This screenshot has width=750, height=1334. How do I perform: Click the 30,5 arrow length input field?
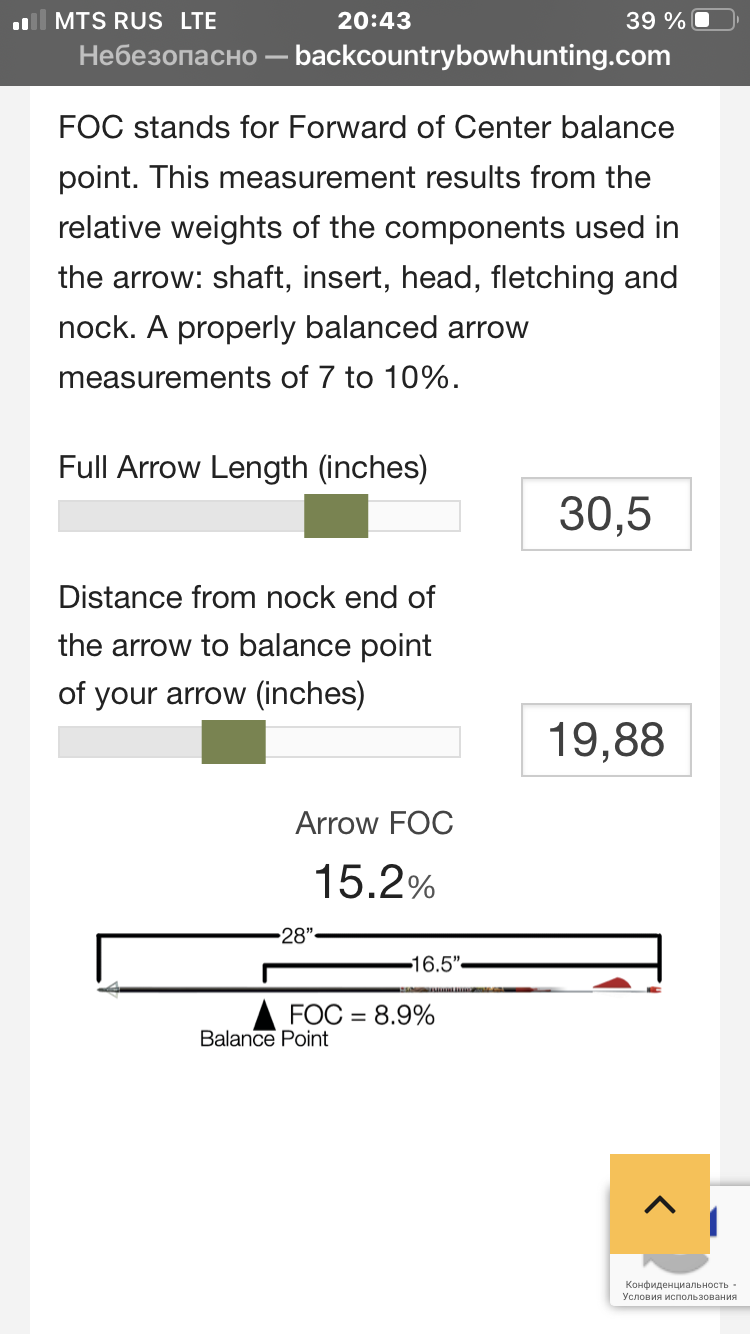[x=606, y=514]
